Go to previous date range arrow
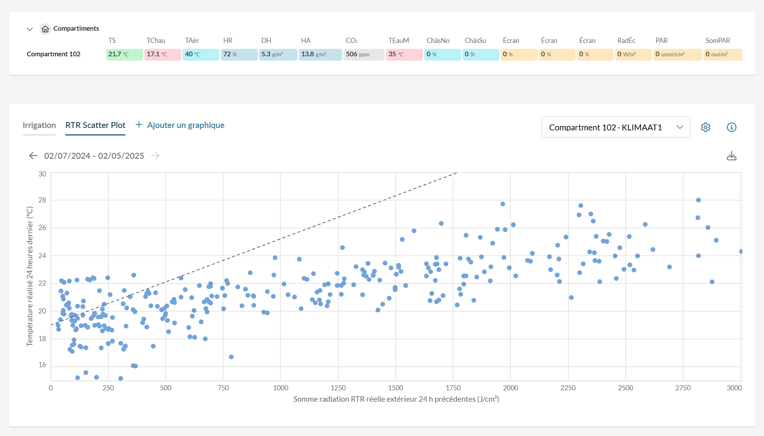This screenshot has width=764, height=436. coord(33,156)
